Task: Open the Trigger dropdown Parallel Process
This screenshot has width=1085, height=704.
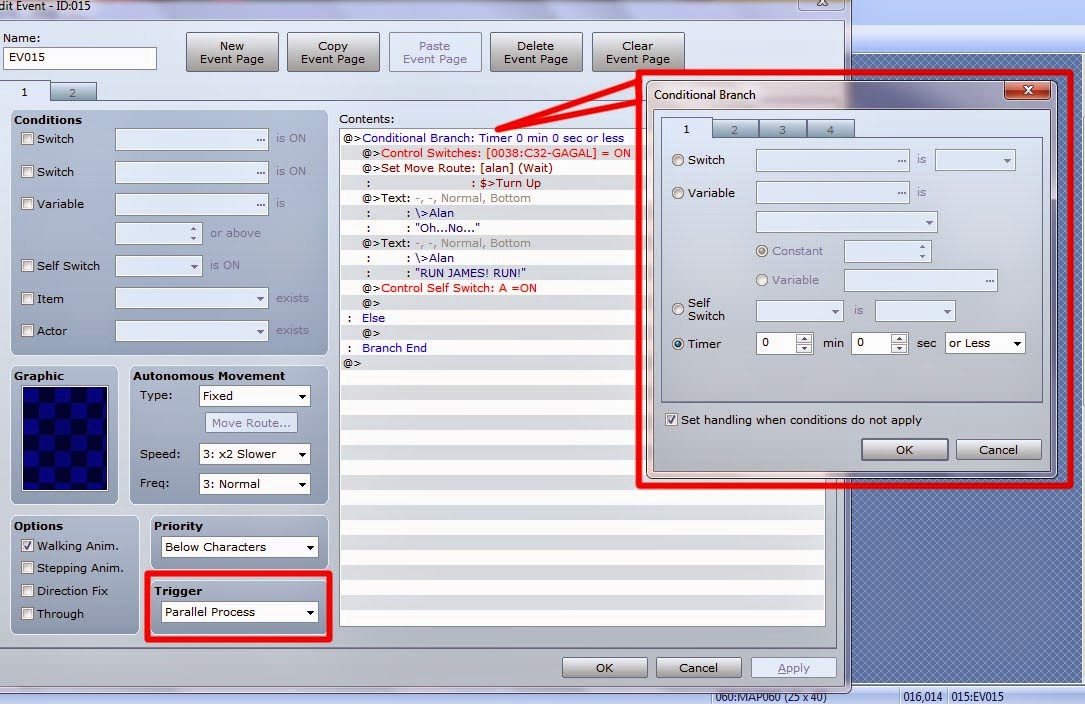Action: (x=239, y=612)
